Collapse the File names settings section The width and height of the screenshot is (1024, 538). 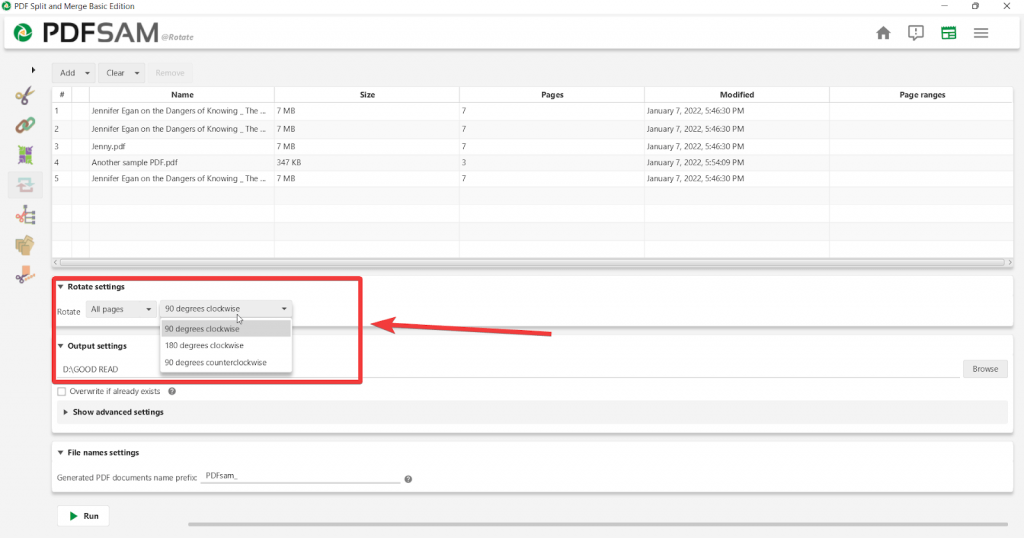61,452
